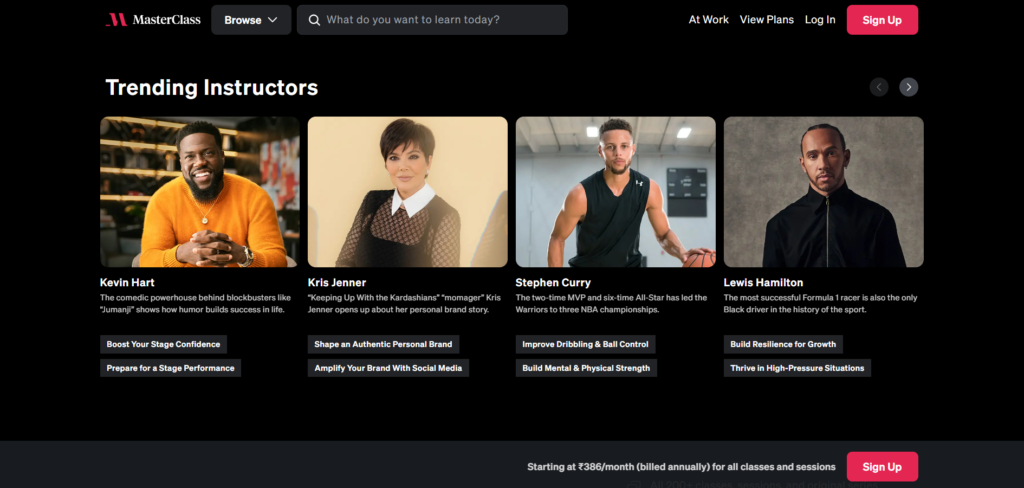Click the Stephen Curry name heading
1024x488 pixels.
(x=553, y=282)
